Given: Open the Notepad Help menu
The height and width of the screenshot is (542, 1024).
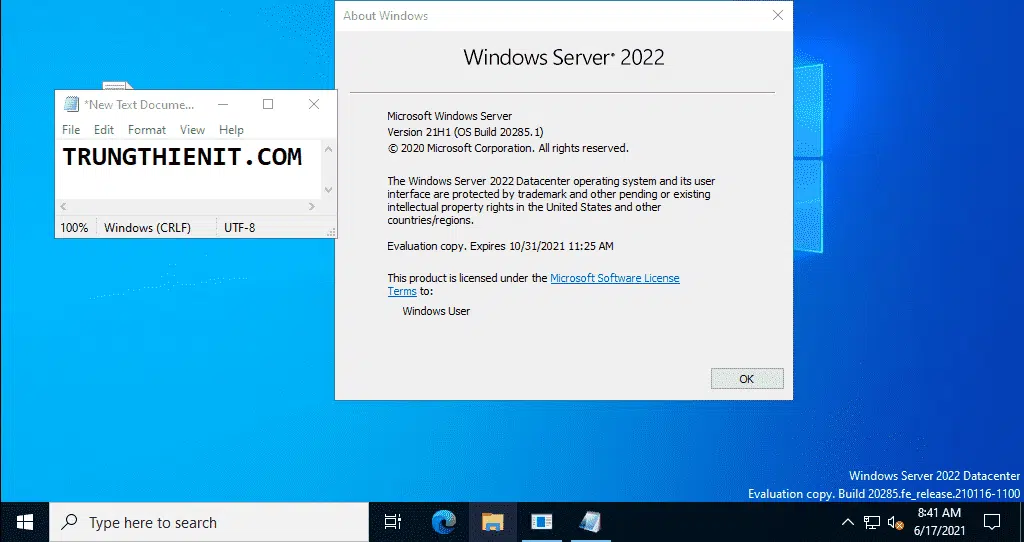Looking at the screenshot, I should [231, 130].
